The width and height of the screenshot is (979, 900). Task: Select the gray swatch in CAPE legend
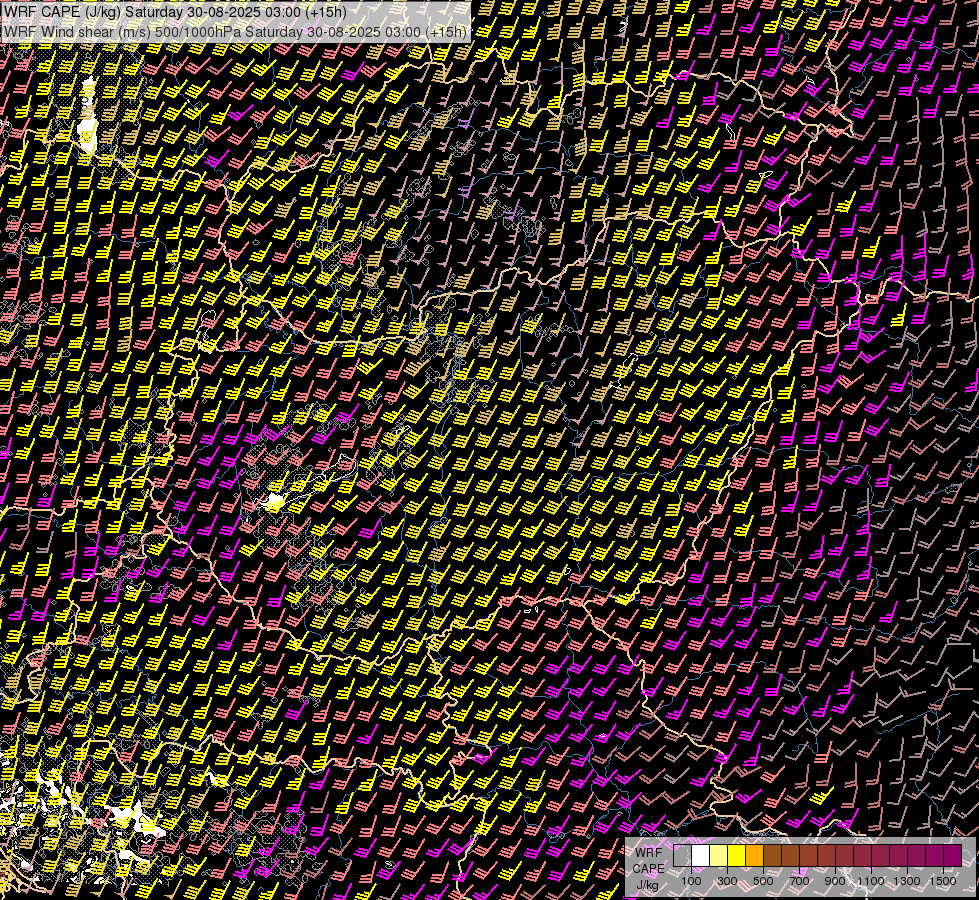[682, 855]
